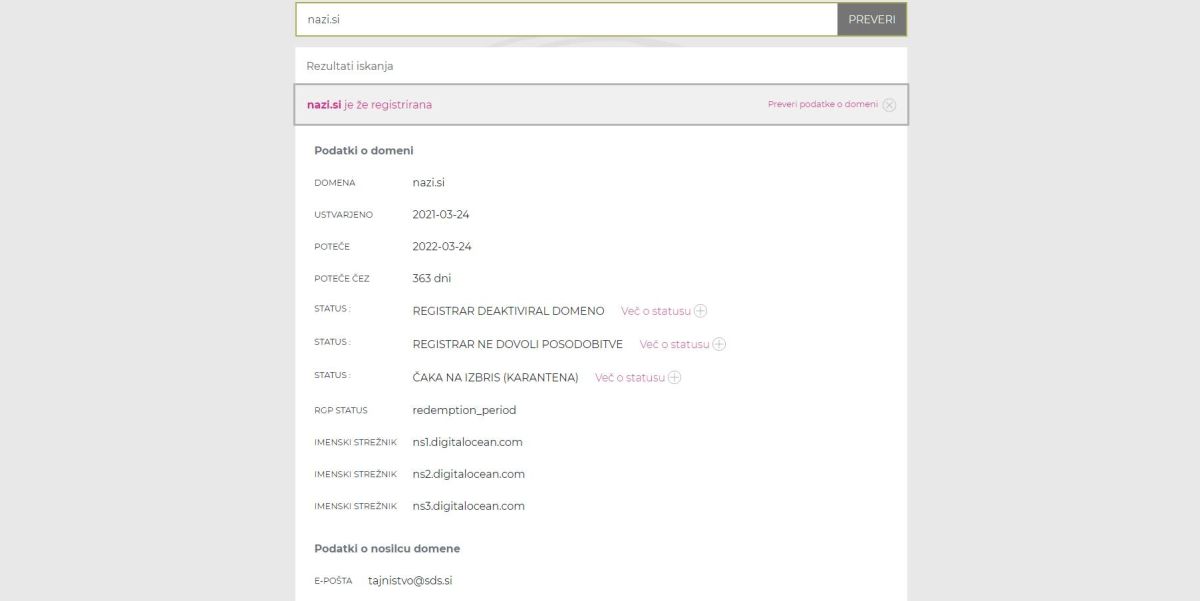Click the redemption_period RGP status value
The height and width of the screenshot is (601, 1200).
point(464,410)
